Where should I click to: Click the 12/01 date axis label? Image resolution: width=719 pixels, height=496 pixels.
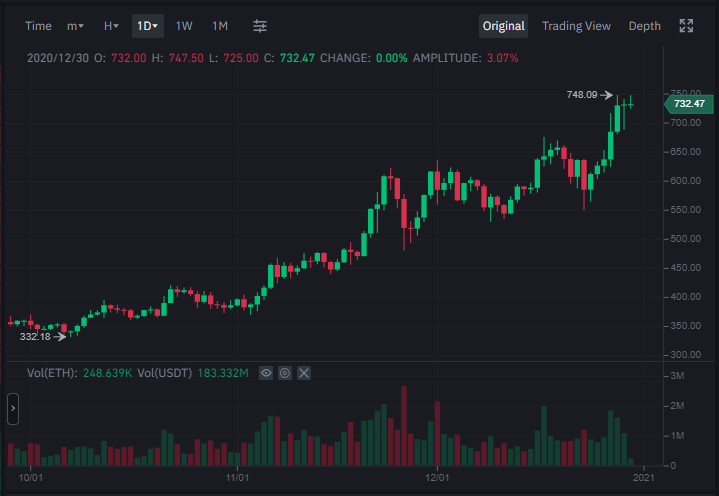437,478
